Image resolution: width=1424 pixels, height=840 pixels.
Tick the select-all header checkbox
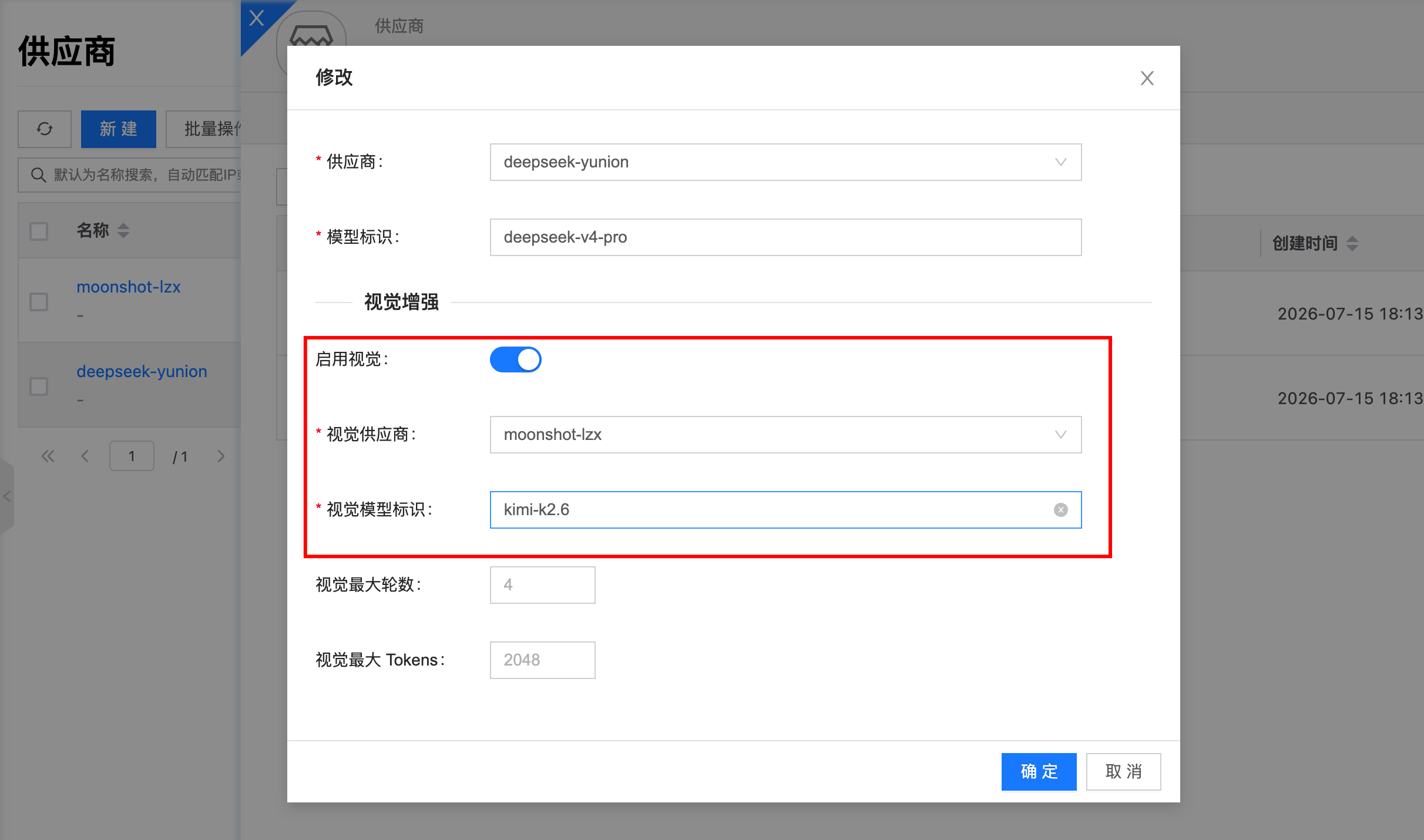(39, 231)
